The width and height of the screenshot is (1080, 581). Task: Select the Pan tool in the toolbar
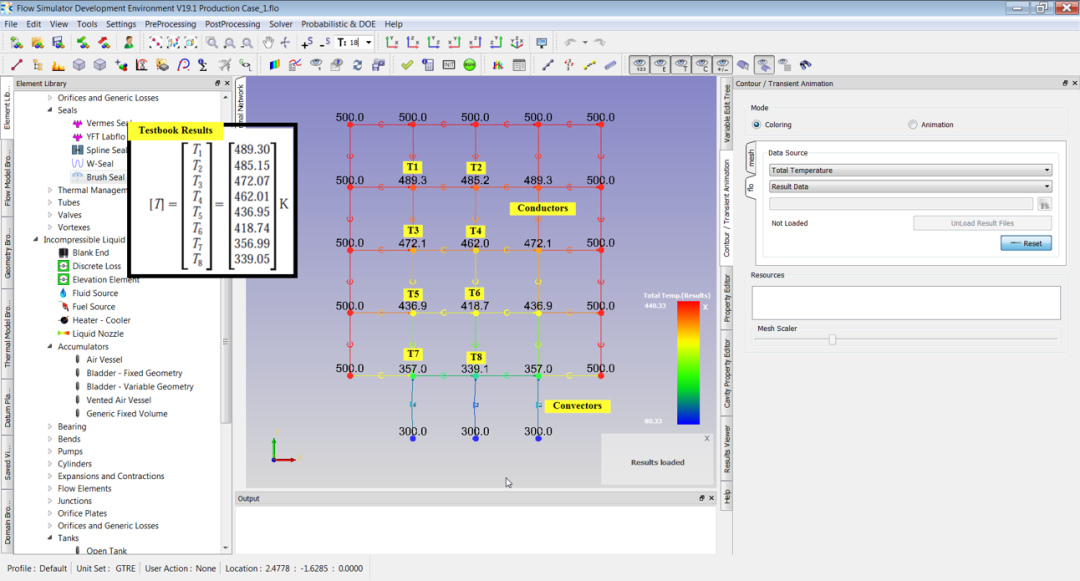(x=268, y=42)
